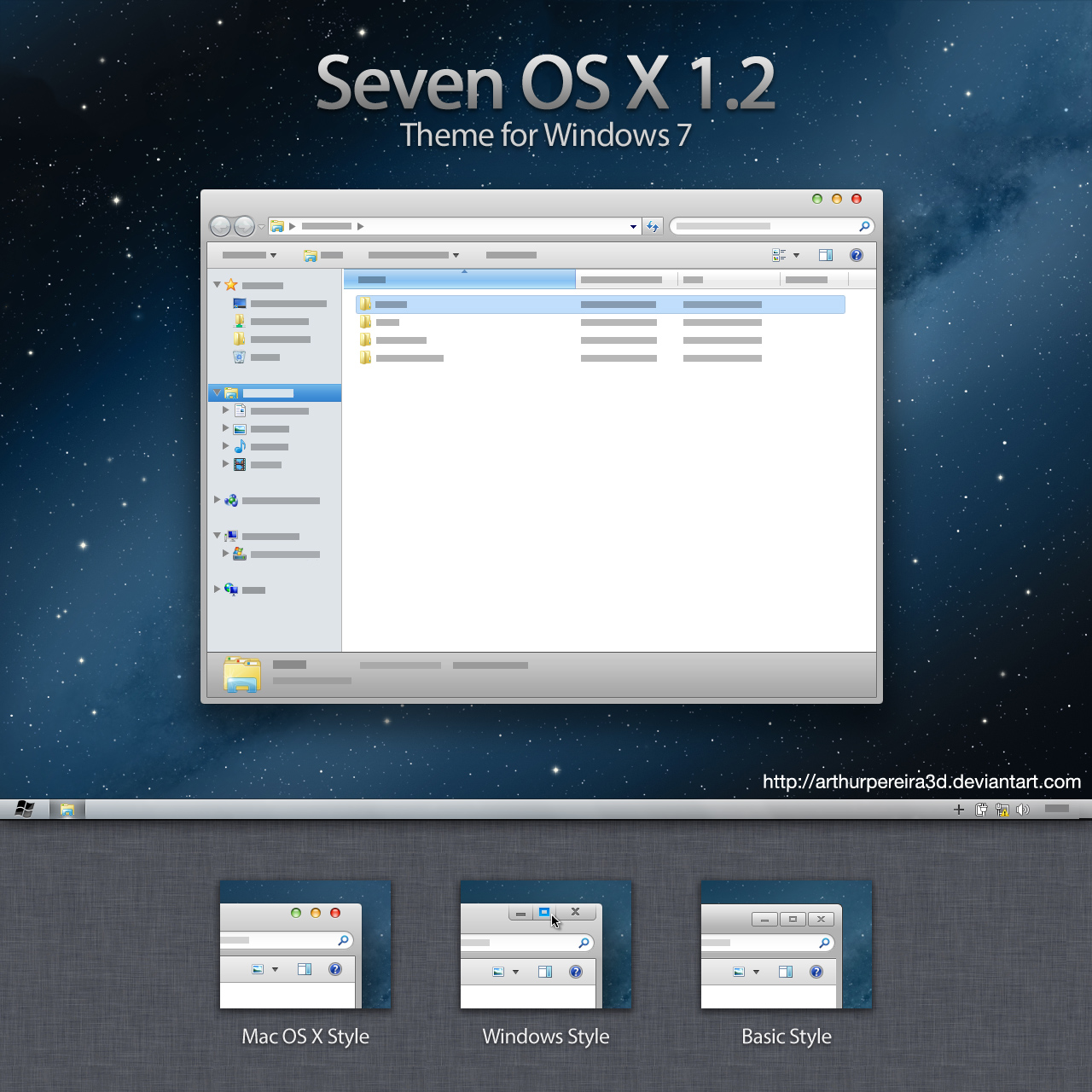Open Downloads folder icon with green arrow

240,321
